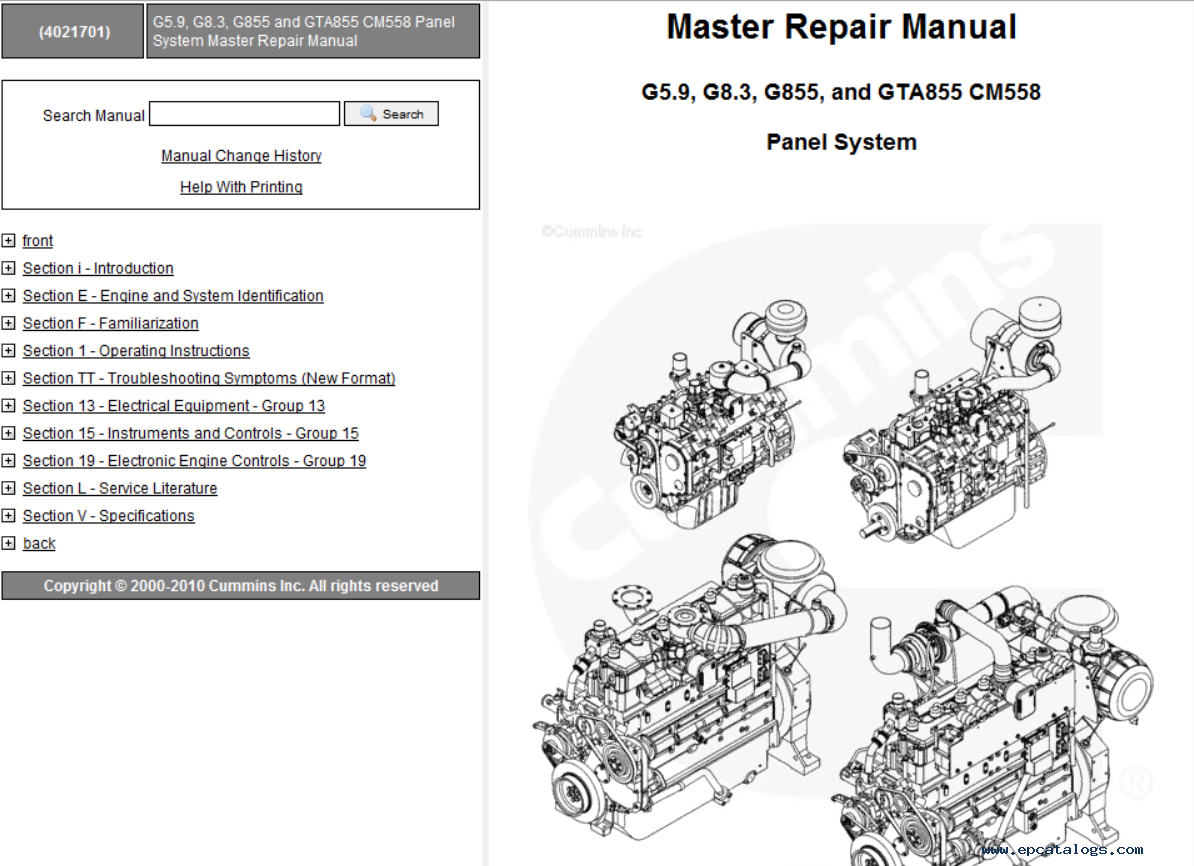1194x866 pixels.
Task: Click the (4021701) manual number header
Action: (x=72, y=31)
